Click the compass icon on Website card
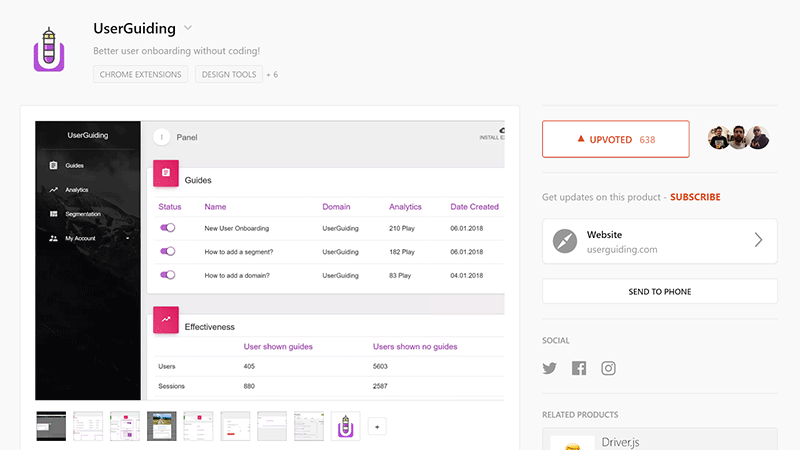800x450 pixels. (x=565, y=241)
